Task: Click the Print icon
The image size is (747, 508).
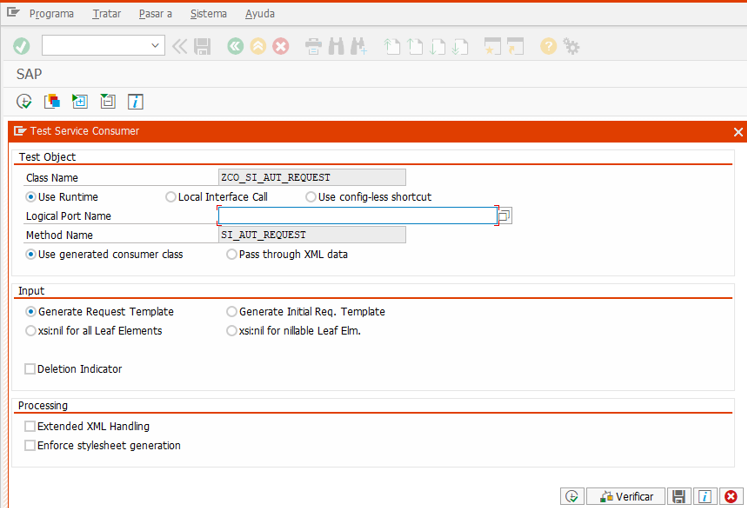Action: pos(313,46)
